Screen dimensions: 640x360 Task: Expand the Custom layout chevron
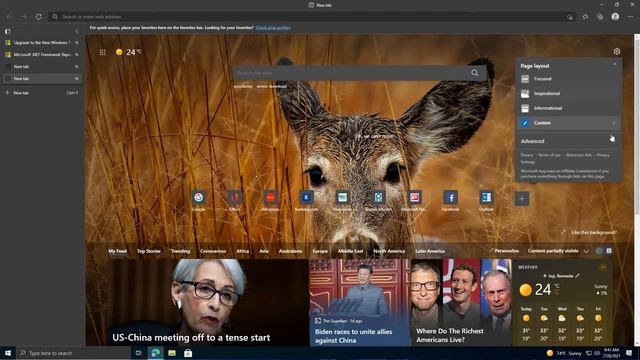pos(614,123)
